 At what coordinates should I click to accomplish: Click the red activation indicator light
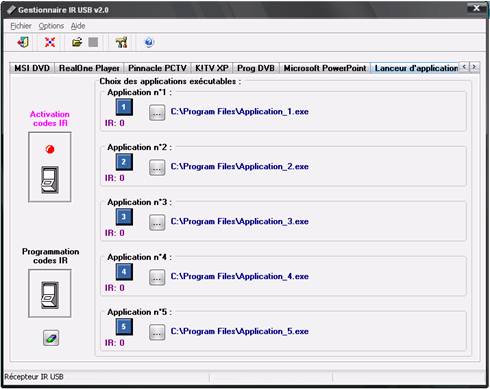tap(50, 149)
